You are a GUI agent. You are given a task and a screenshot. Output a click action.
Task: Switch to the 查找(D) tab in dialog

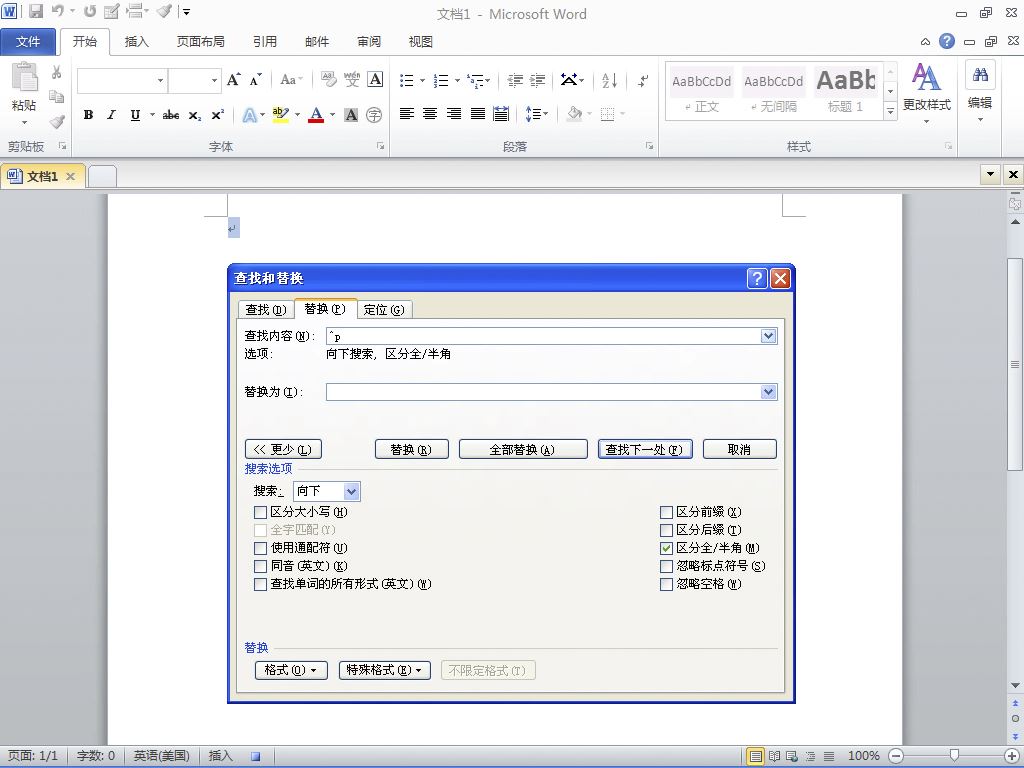pos(266,310)
